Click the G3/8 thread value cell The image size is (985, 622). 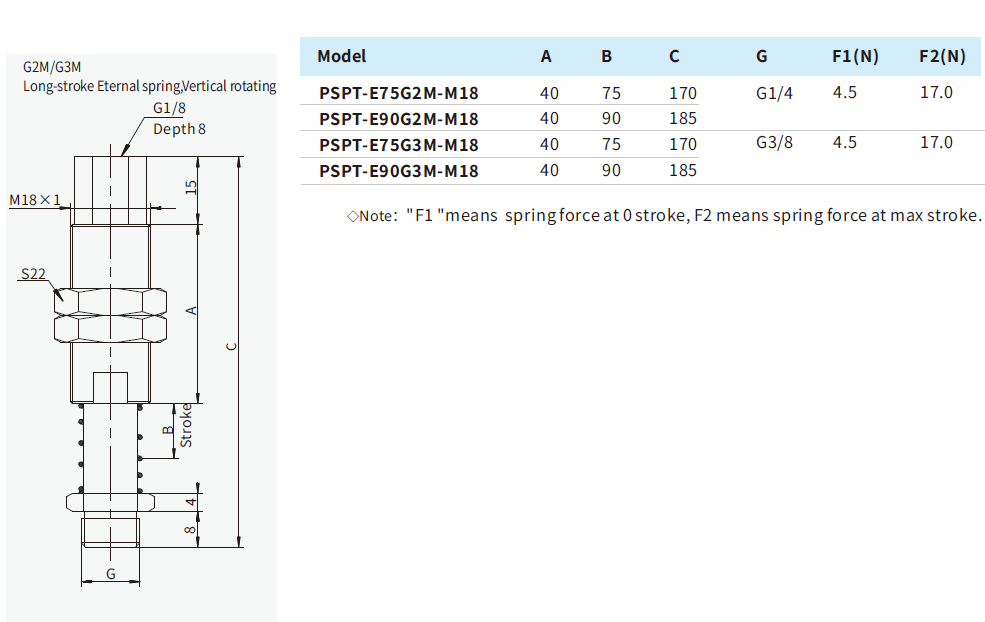click(774, 143)
